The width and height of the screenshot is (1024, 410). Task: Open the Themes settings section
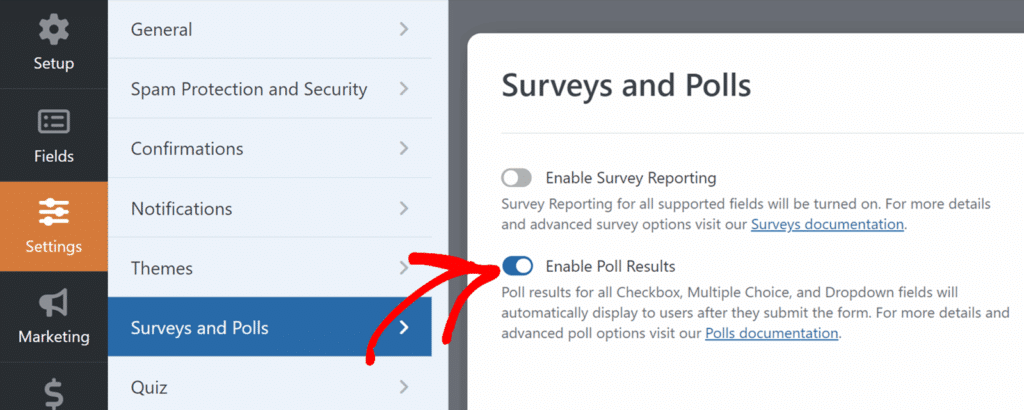pos(162,268)
